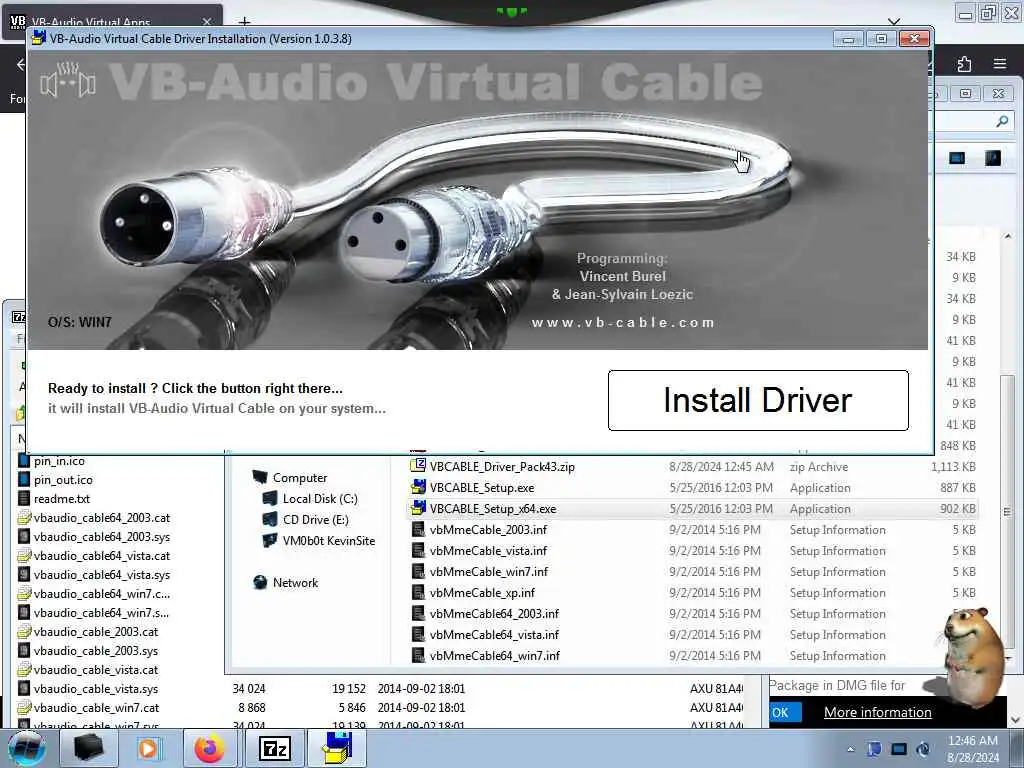The height and width of the screenshot is (768, 1024).
Task: Launch Firefox from the taskbar
Action: 209,748
